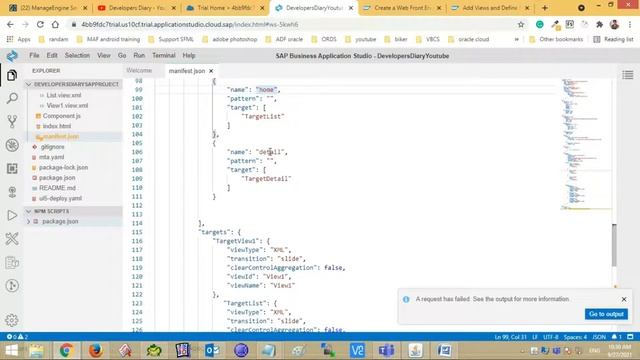Switch to Create a Web Front End tab
Viewport: 640px width, 360px height.
(402, 8)
